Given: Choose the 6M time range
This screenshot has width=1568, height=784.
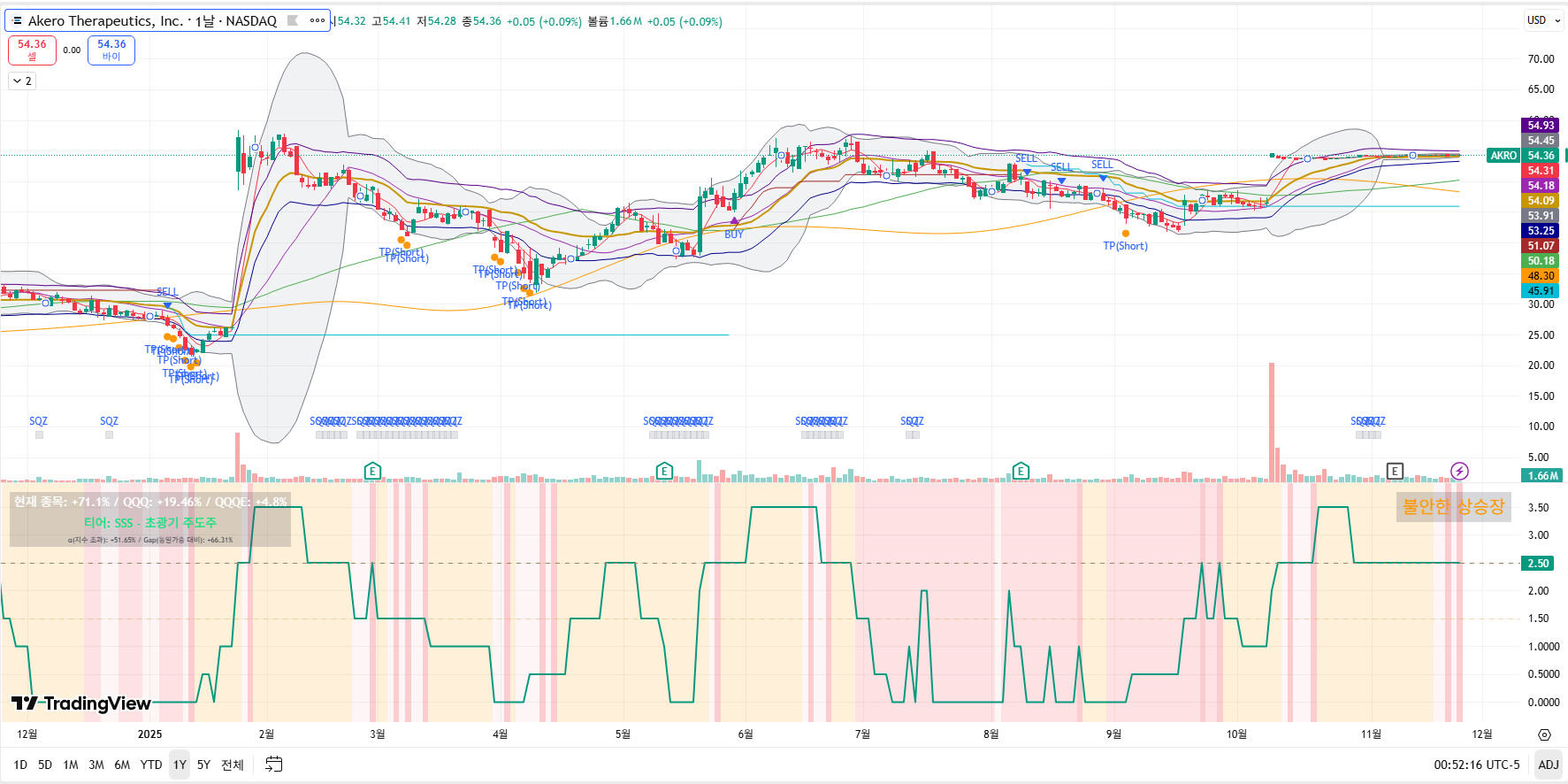Looking at the screenshot, I should tap(122, 765).
